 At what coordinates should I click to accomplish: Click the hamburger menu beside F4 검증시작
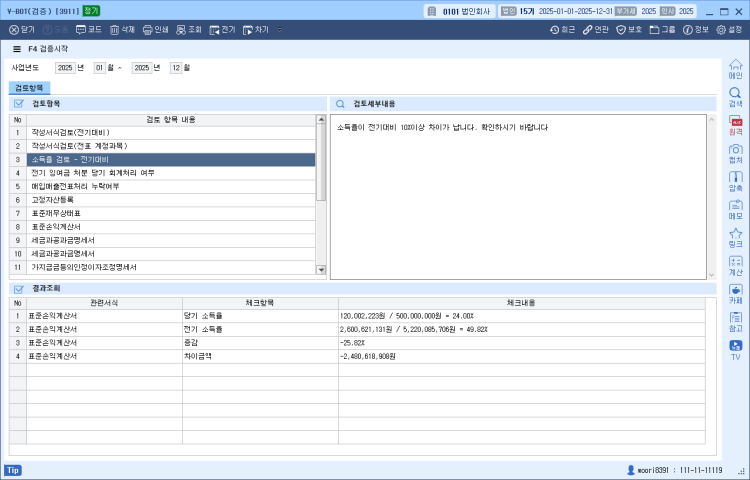tap(17, 49)
